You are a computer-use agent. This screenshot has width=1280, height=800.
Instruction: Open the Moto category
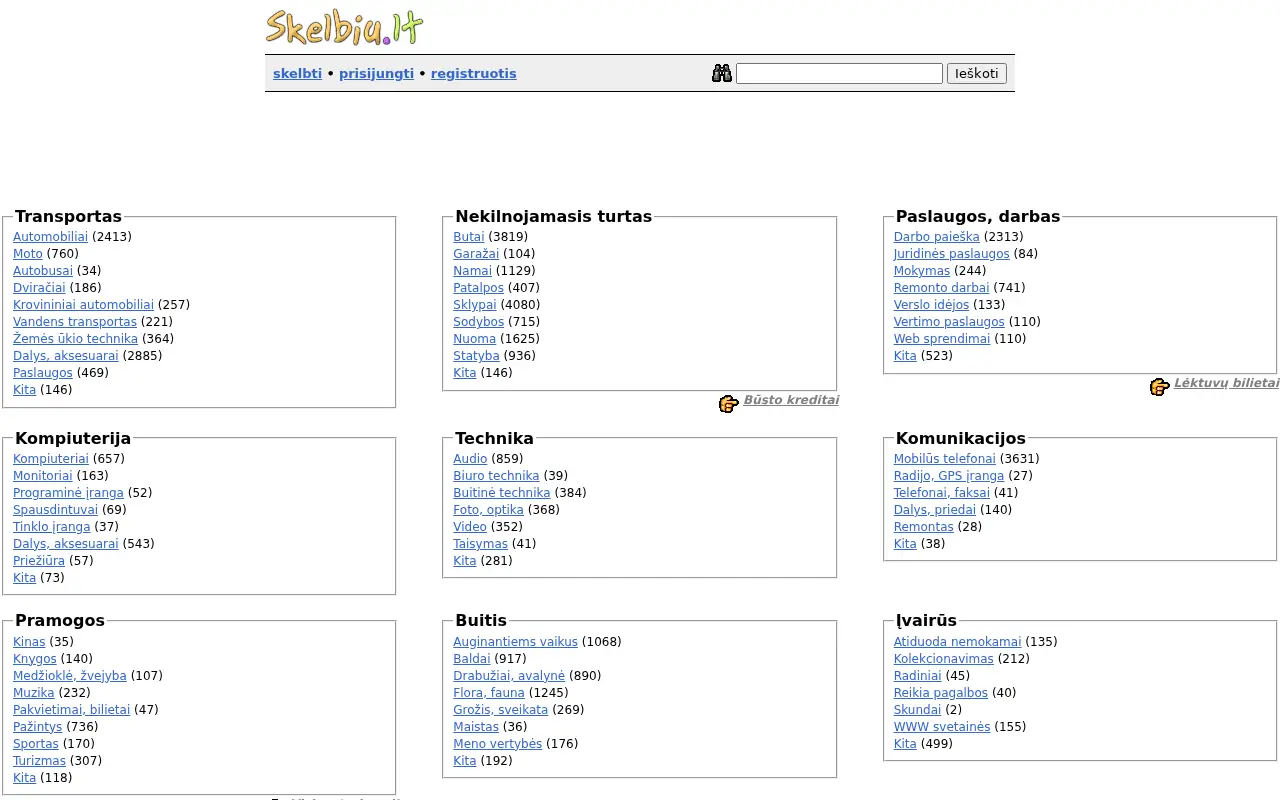coord(28,254)
